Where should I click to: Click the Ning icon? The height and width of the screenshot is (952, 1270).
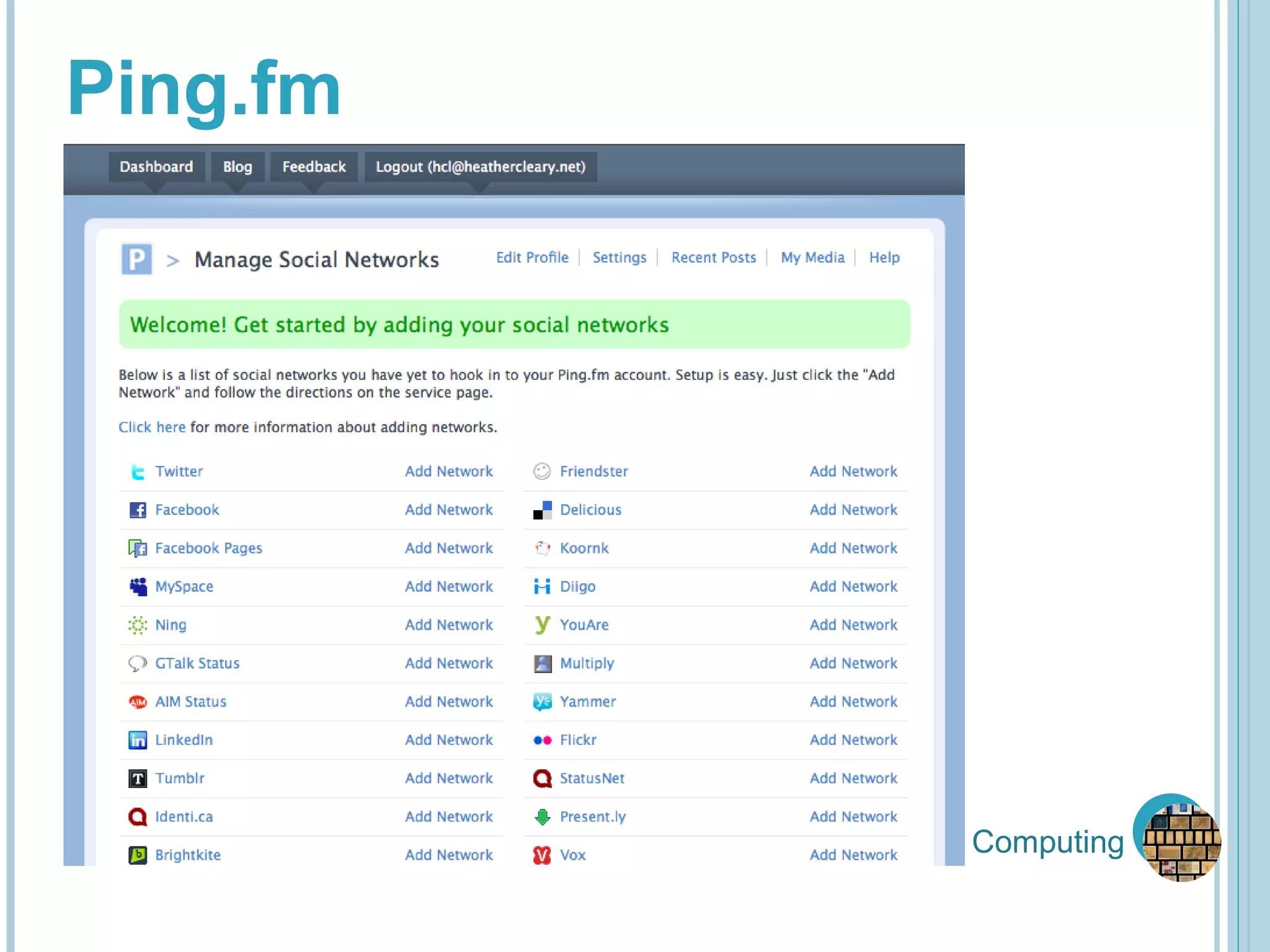tap(138, 625)
